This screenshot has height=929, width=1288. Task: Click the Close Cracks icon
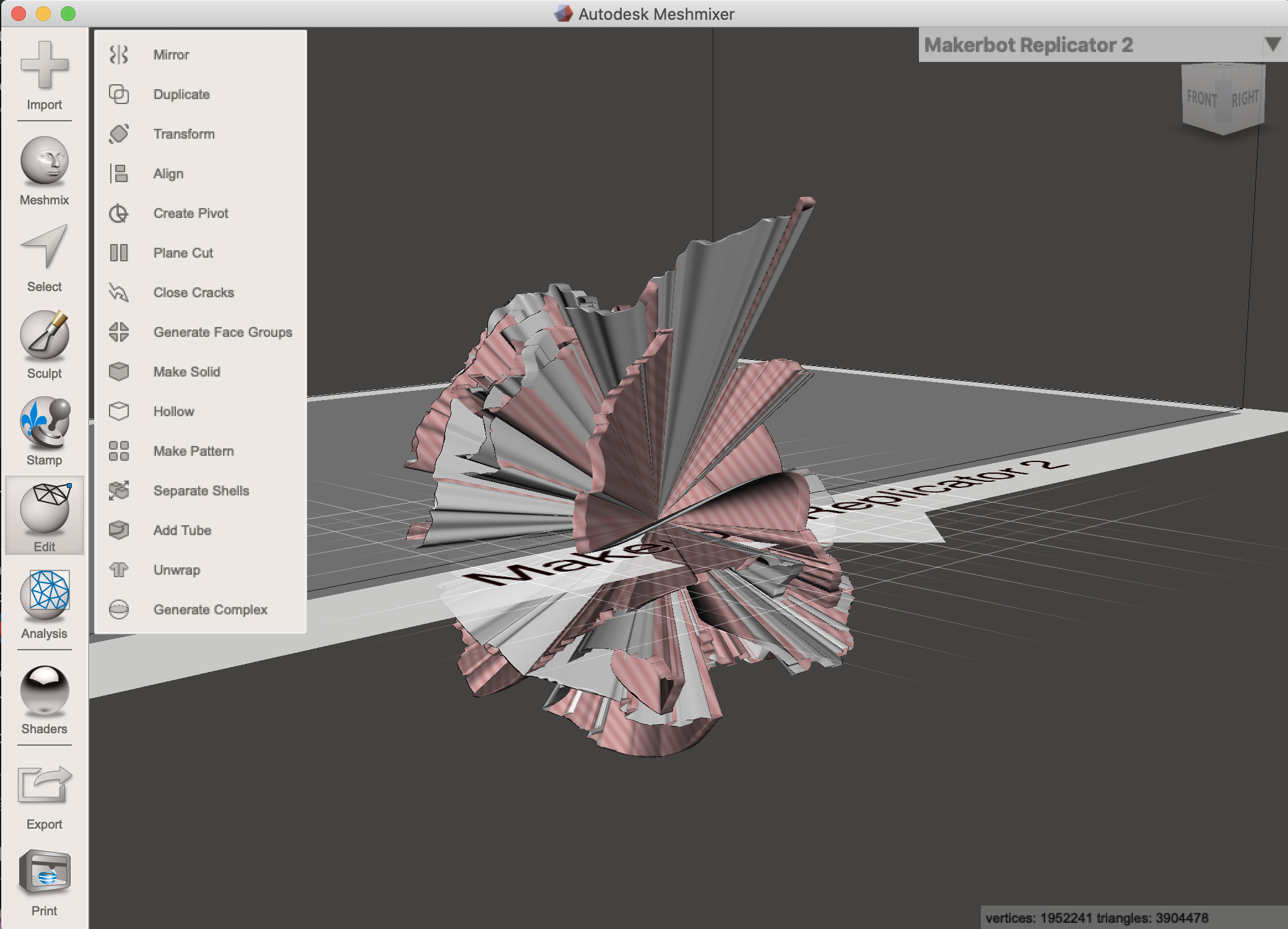click(x=119, y=292)
